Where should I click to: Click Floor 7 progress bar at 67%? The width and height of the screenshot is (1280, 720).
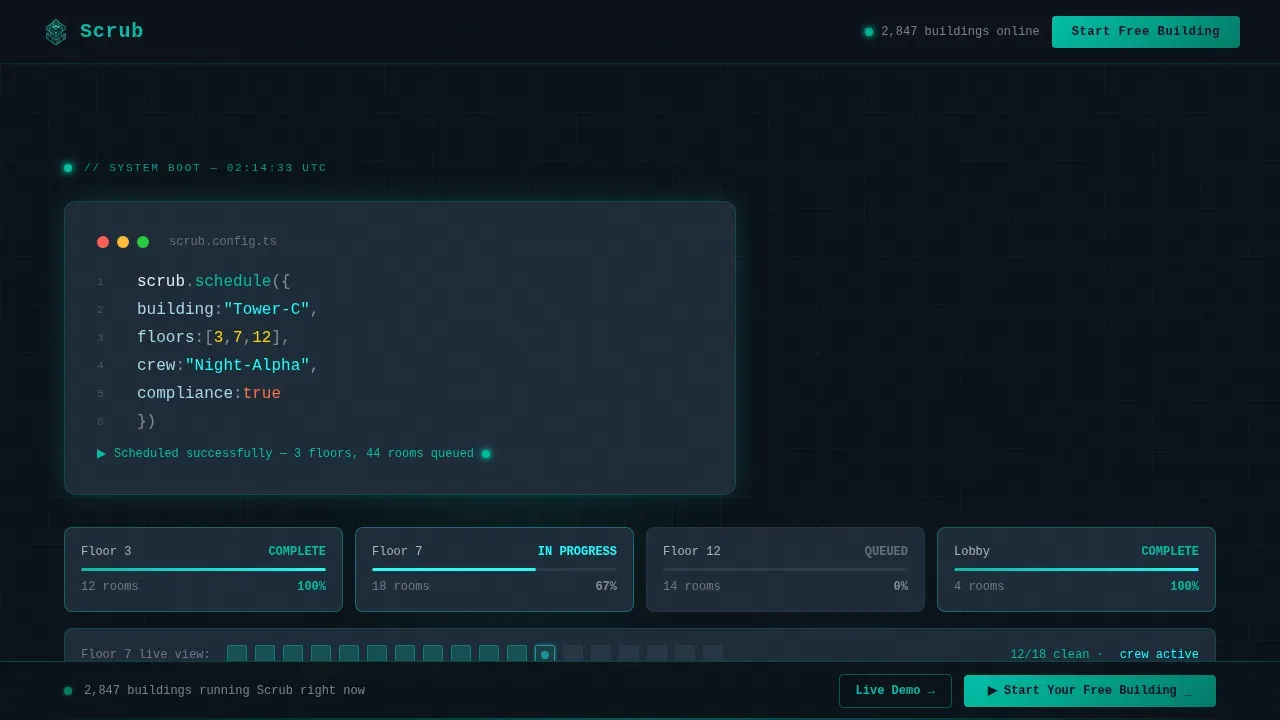click(494, 569)
